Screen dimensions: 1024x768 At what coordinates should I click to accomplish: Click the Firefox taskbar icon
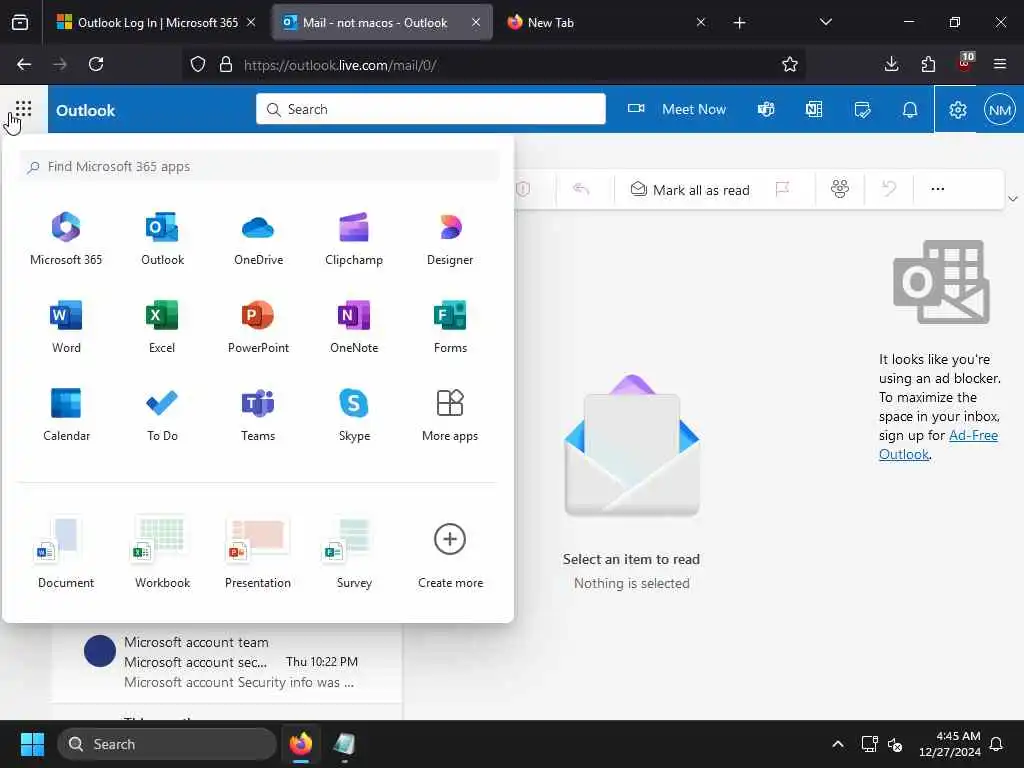pos(301,744)
